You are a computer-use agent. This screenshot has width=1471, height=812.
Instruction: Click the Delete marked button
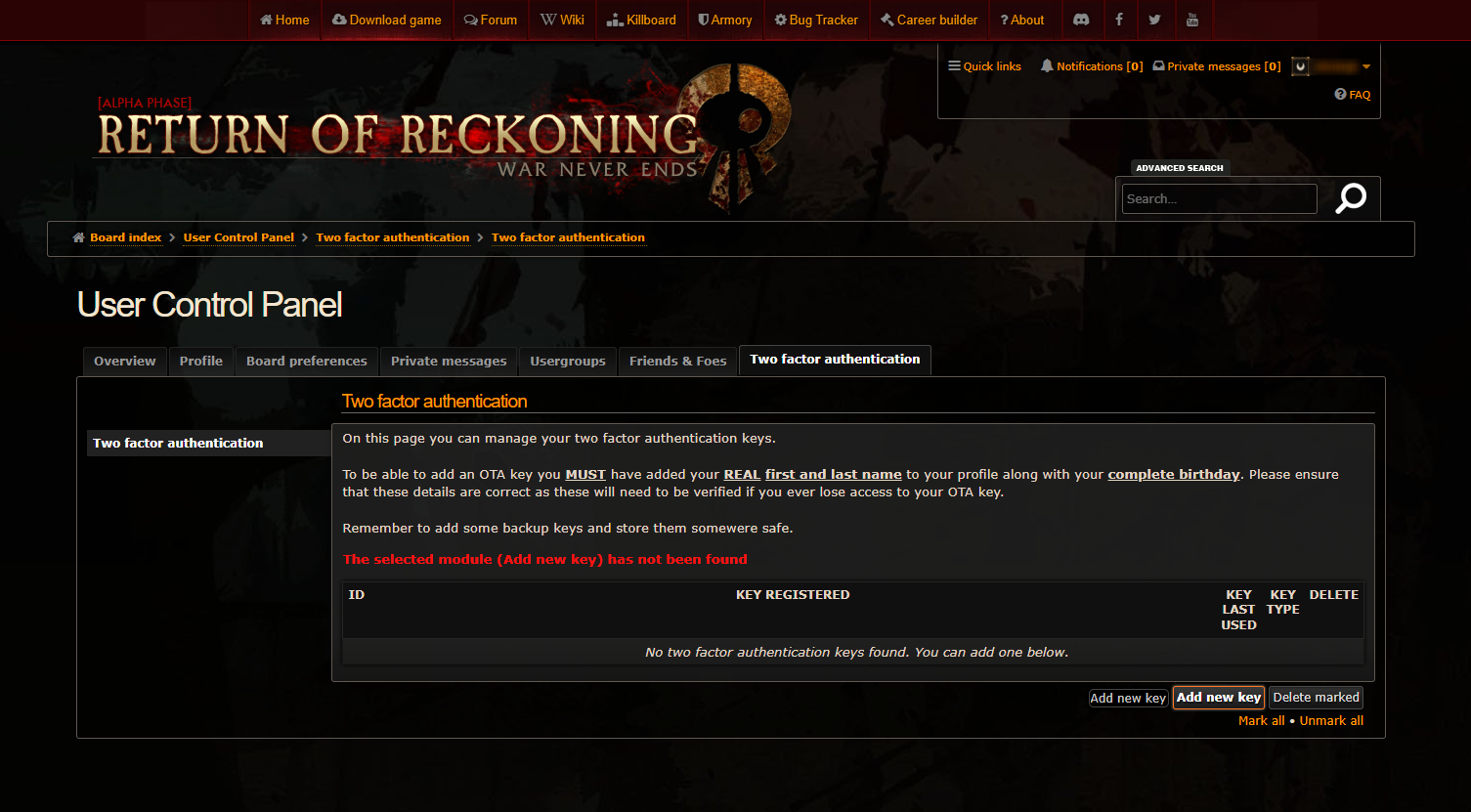[1317, 698]
